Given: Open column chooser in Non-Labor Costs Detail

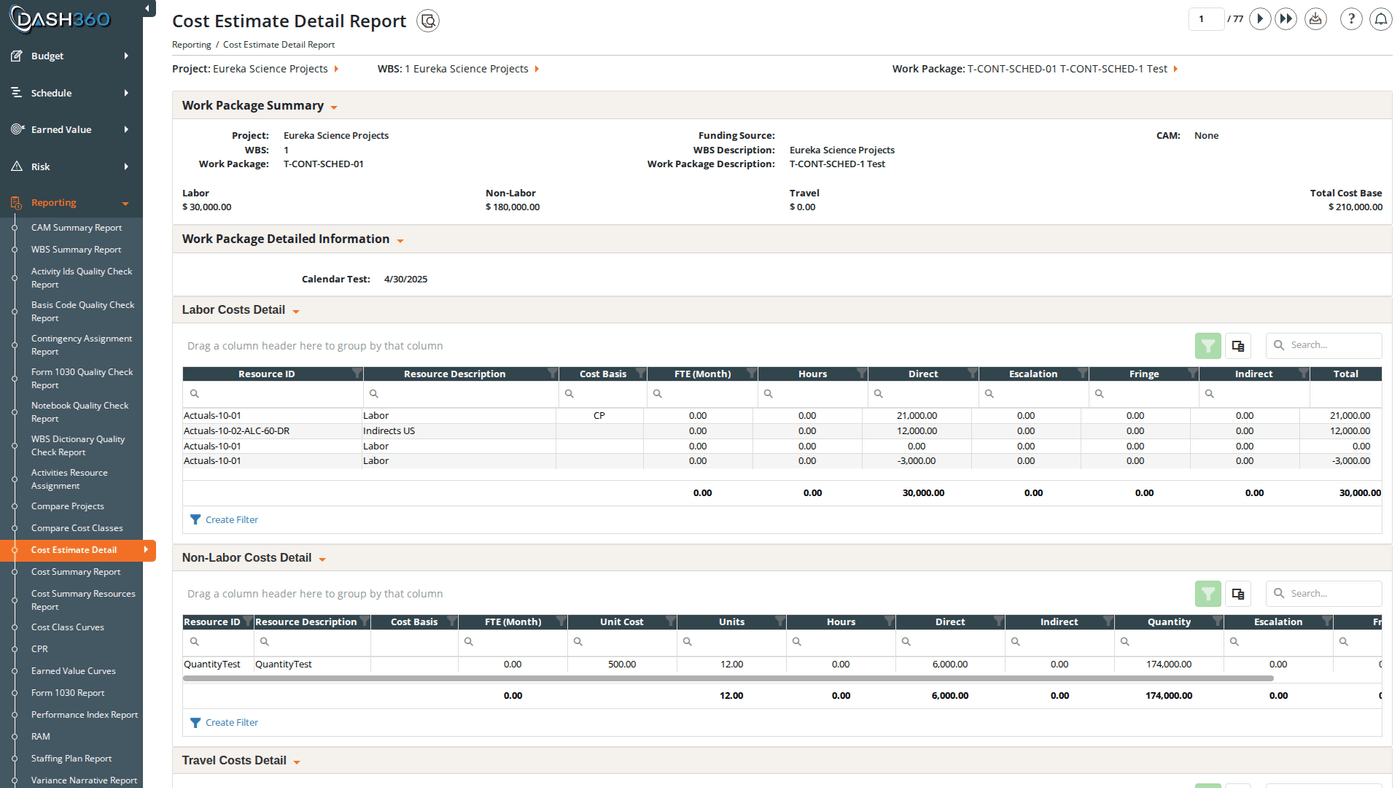Looking at the screenshot, I should point(1238,594).
